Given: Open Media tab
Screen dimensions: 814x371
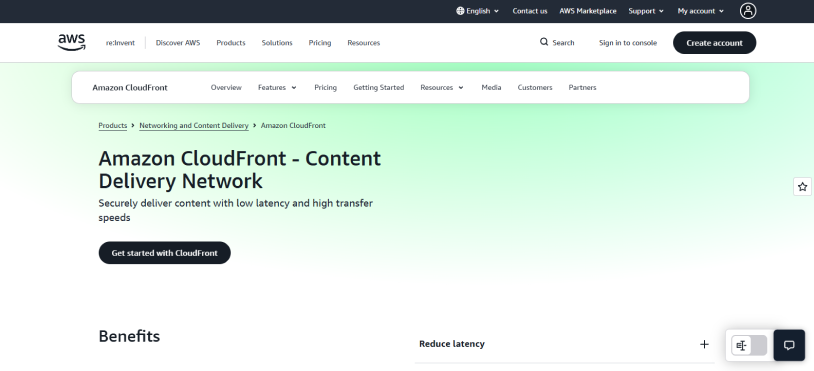Looking at the screenshot, I should click(x=491, y=88).
